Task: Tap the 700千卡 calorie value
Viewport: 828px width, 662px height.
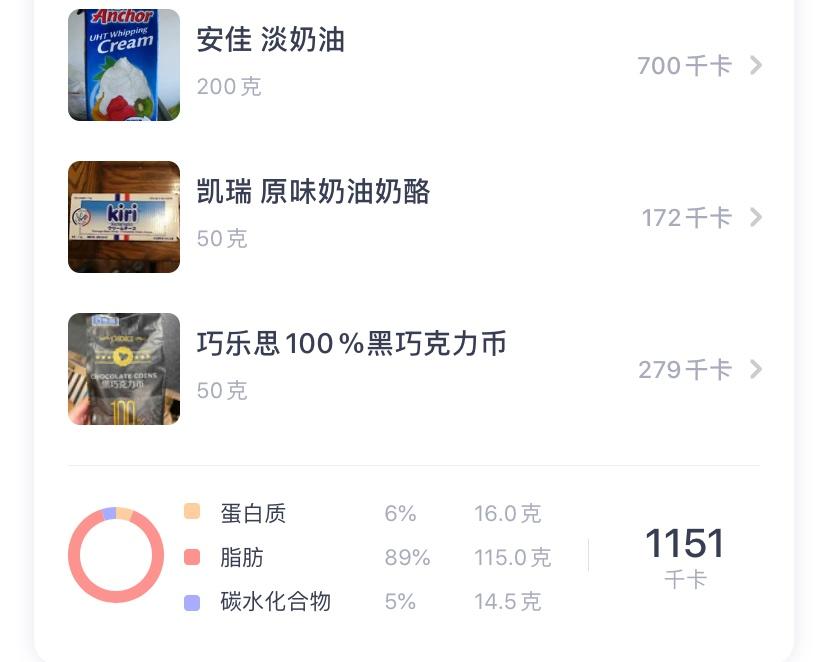Action: coord(685,65)
